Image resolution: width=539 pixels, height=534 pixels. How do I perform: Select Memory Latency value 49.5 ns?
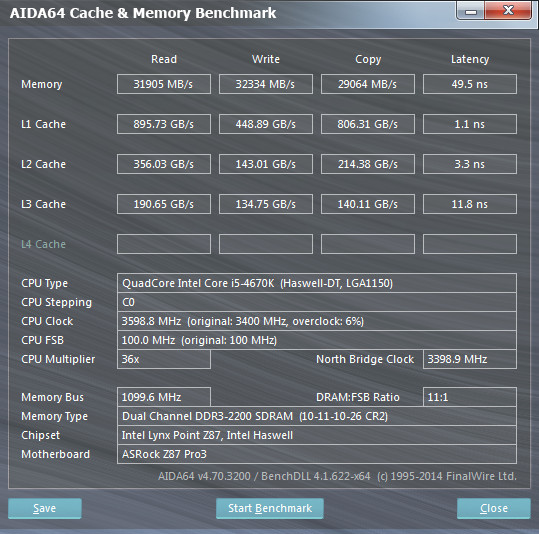(x=470, y=84)
